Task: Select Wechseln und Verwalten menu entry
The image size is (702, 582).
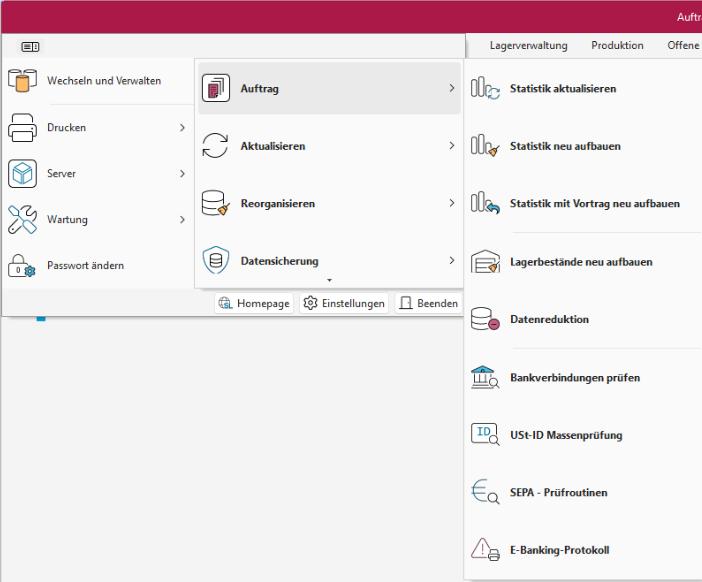Action: pos(98,81)
